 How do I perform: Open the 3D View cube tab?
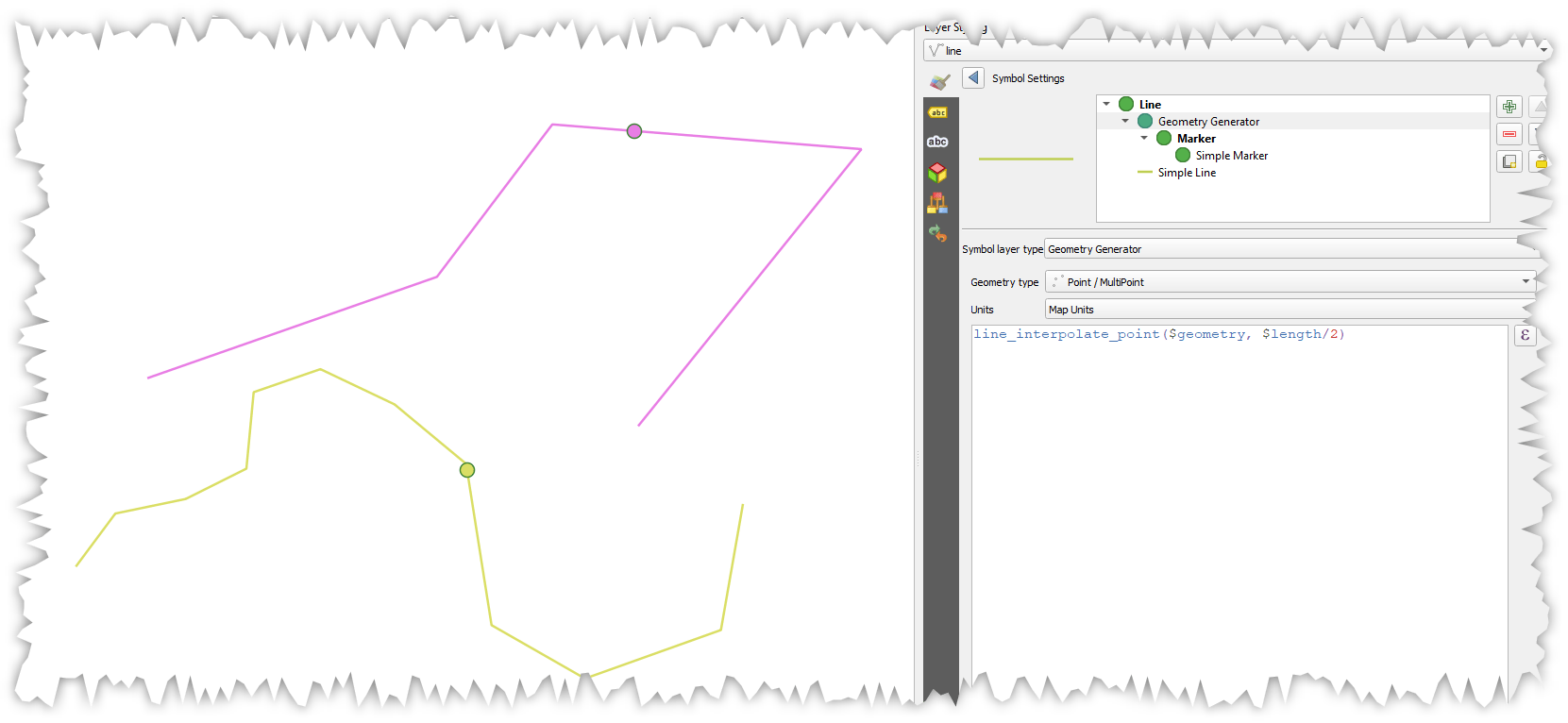click(x=937, y=172)
